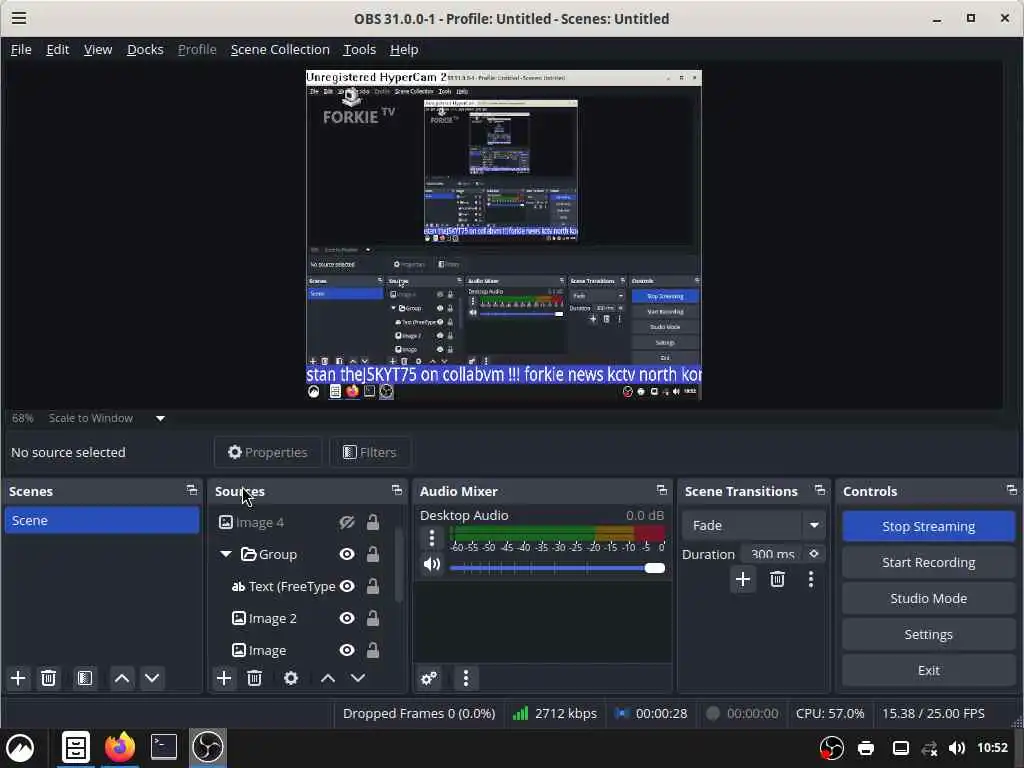1024x768 pixels.
Task: Open the Help menu
Action: click(404, 50)
